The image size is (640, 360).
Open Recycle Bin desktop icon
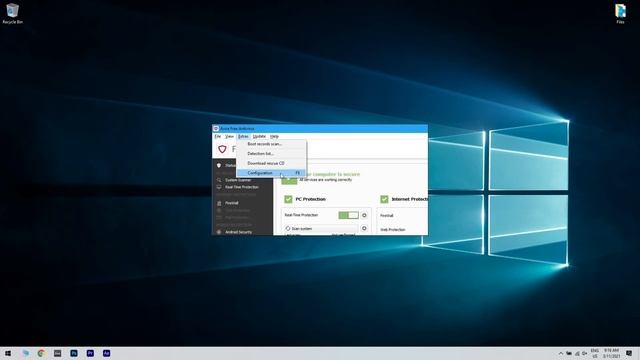point(13,13)
